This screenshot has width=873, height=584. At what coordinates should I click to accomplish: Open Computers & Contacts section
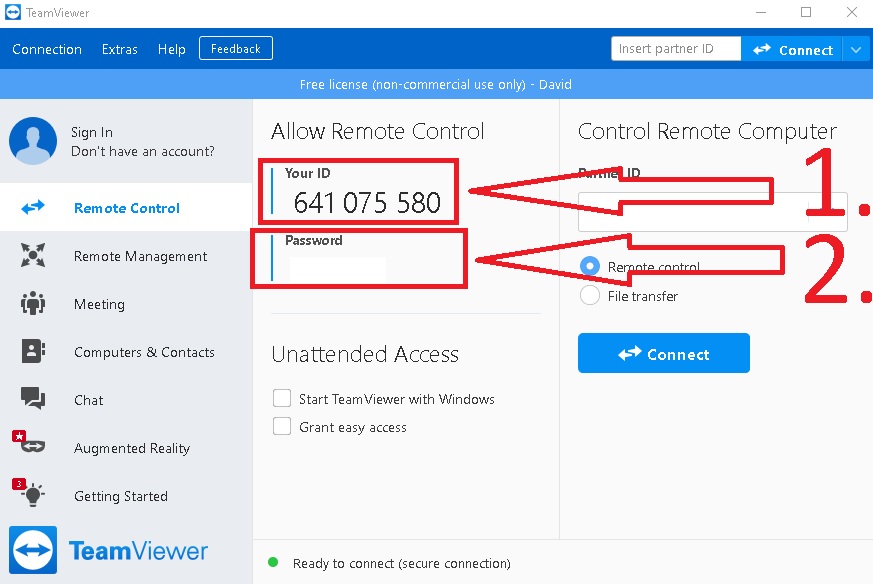click(126, 352)
